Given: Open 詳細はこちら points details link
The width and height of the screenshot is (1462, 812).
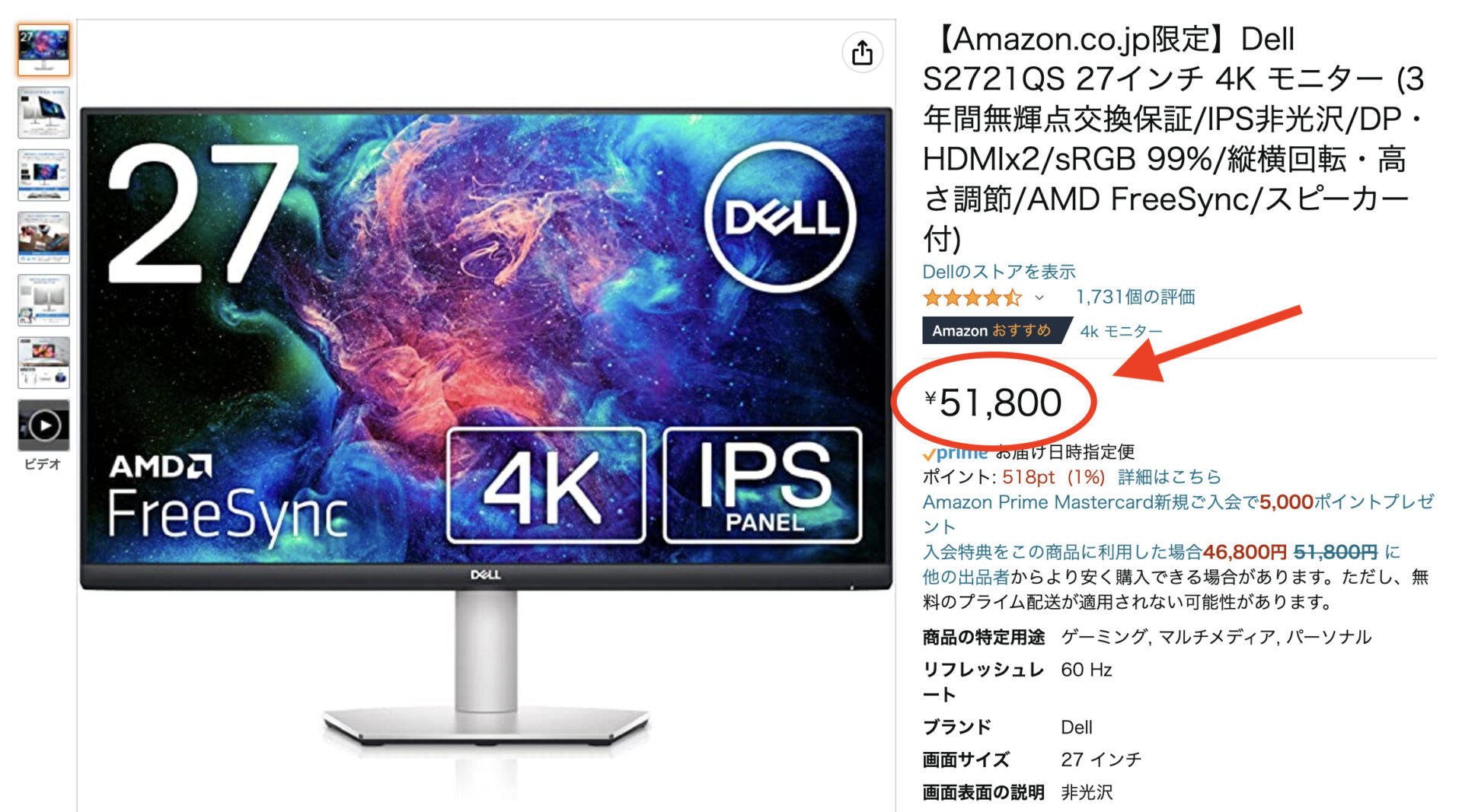Looking at the screenshot, I should tap(1169, 477).
